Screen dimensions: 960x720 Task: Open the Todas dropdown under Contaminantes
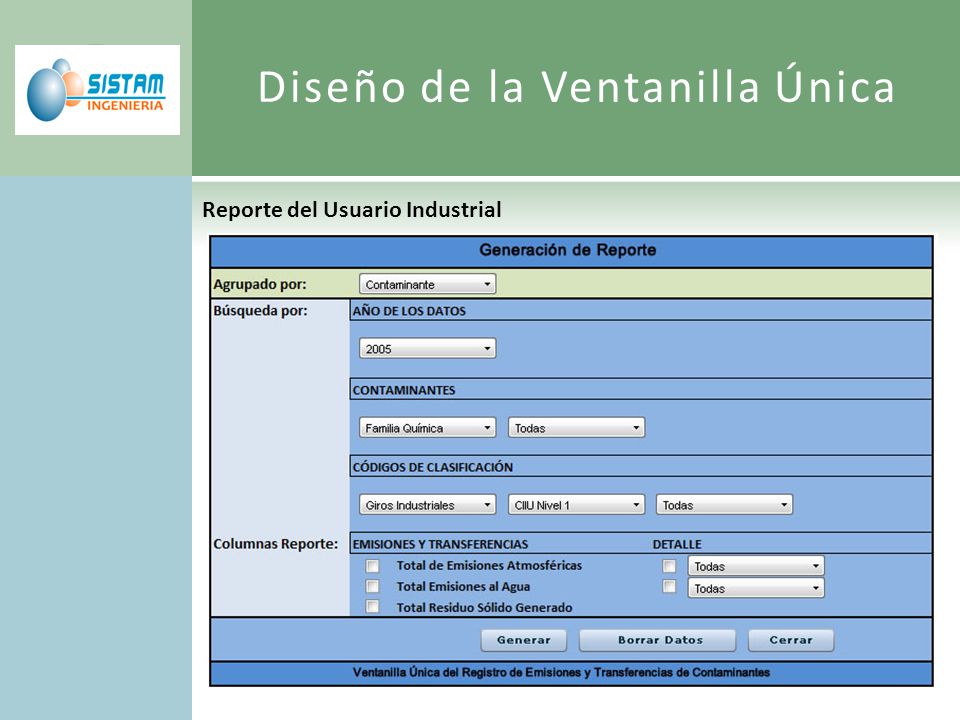point(576,427)
